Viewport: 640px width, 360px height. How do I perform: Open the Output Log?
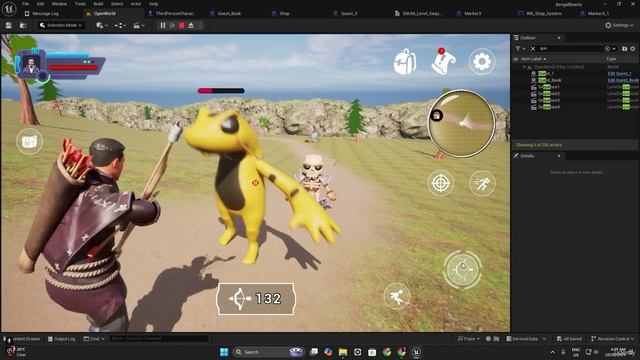pyautogui.click(x=62, y=339)
